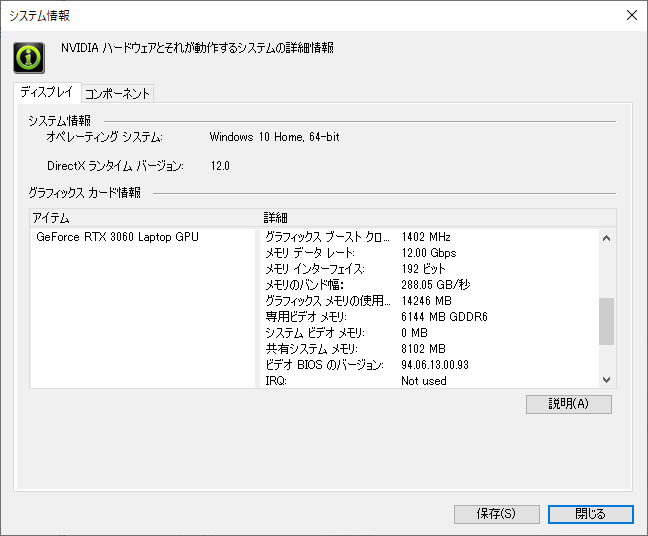This screenshot has width=648, height=536.
Task: Click the 8102 MB value
Action: click(x=423, y=349)
